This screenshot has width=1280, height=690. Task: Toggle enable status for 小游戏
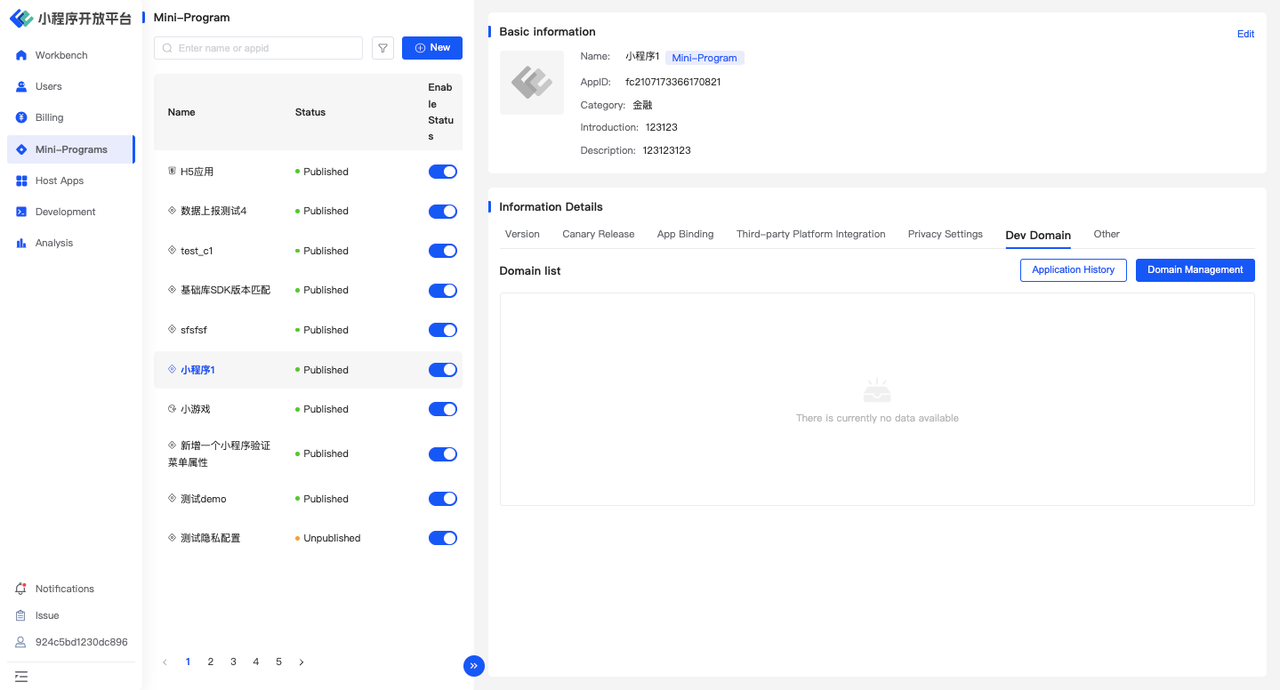click(x=442, y=409)
